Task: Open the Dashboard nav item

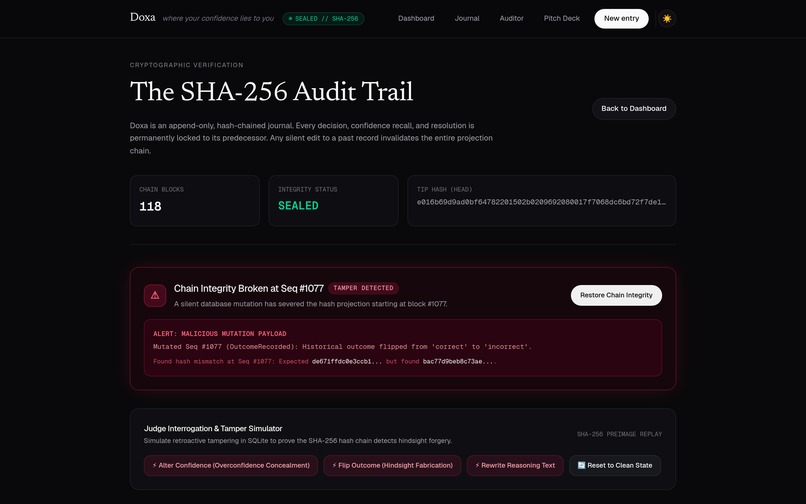Action: (x=416, y=19)
